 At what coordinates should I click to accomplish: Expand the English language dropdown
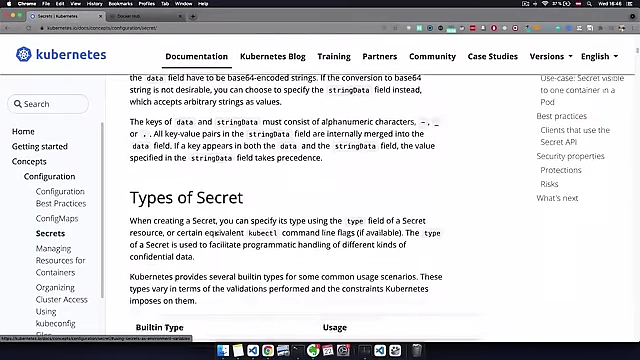pos(599,56)
